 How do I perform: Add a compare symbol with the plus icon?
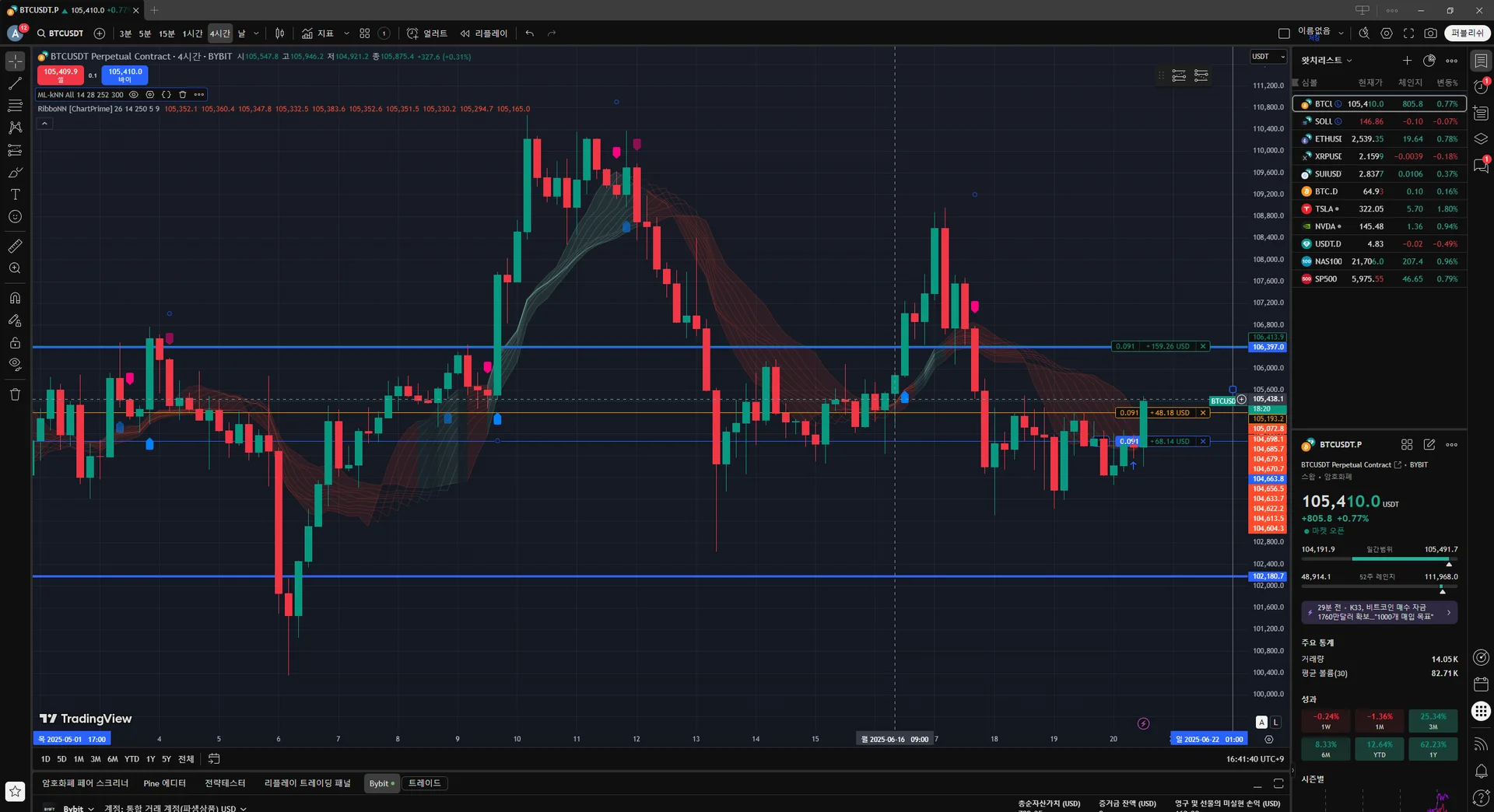[100, 33]
